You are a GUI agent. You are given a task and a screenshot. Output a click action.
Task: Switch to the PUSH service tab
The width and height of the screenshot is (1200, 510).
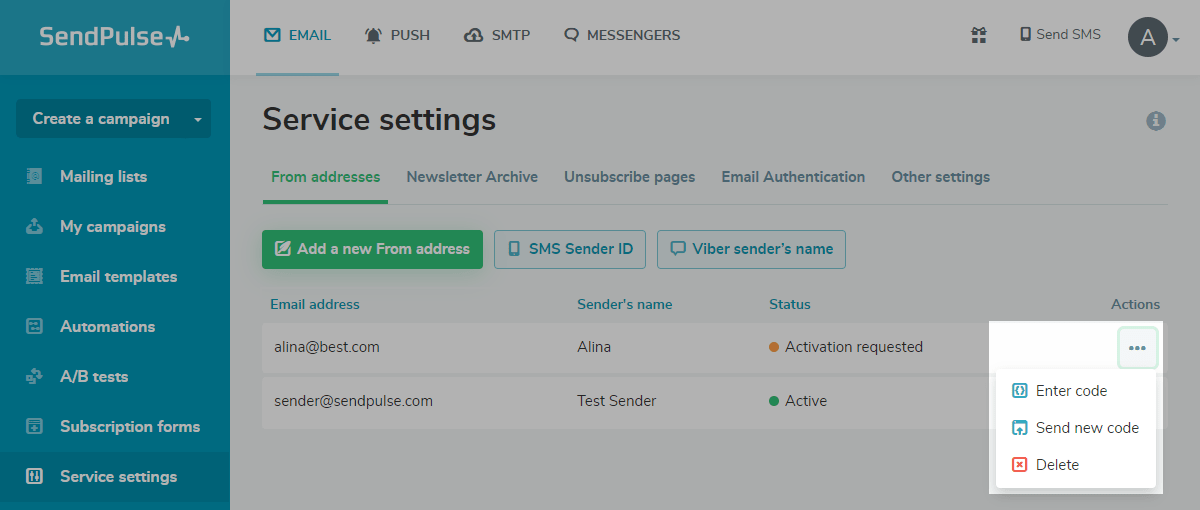(x=398, y=35)
